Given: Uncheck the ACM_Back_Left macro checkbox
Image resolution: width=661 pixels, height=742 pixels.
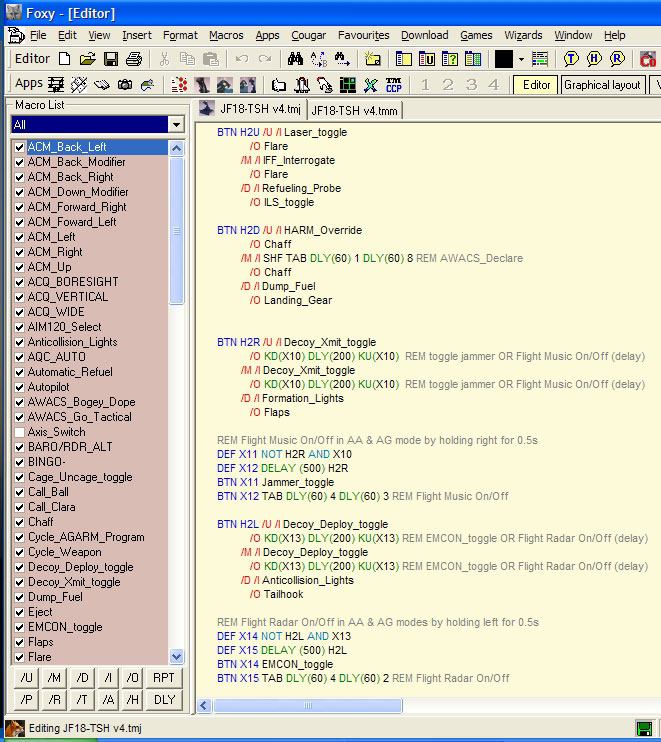Looking at the screenshot, I should (19, 147).
